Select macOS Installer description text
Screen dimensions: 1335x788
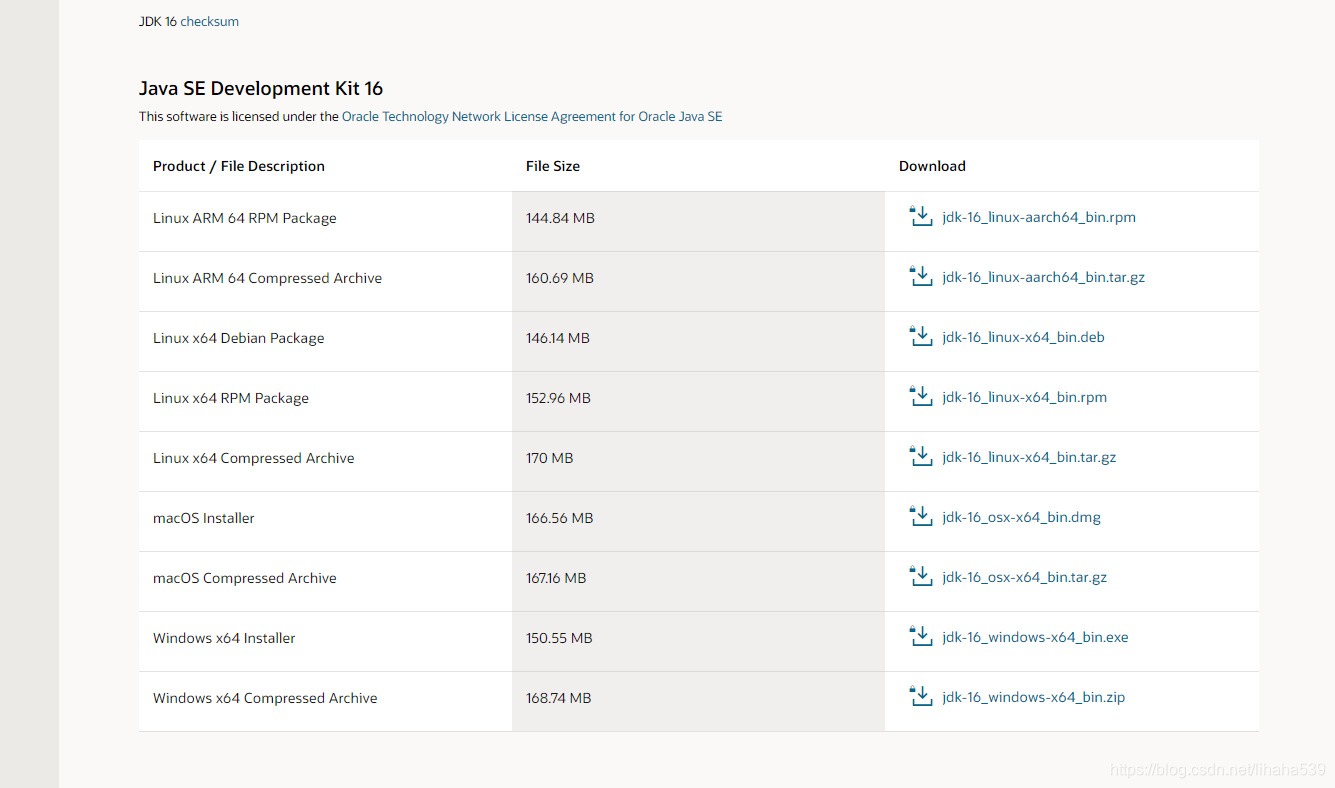(x=203, y=518)
